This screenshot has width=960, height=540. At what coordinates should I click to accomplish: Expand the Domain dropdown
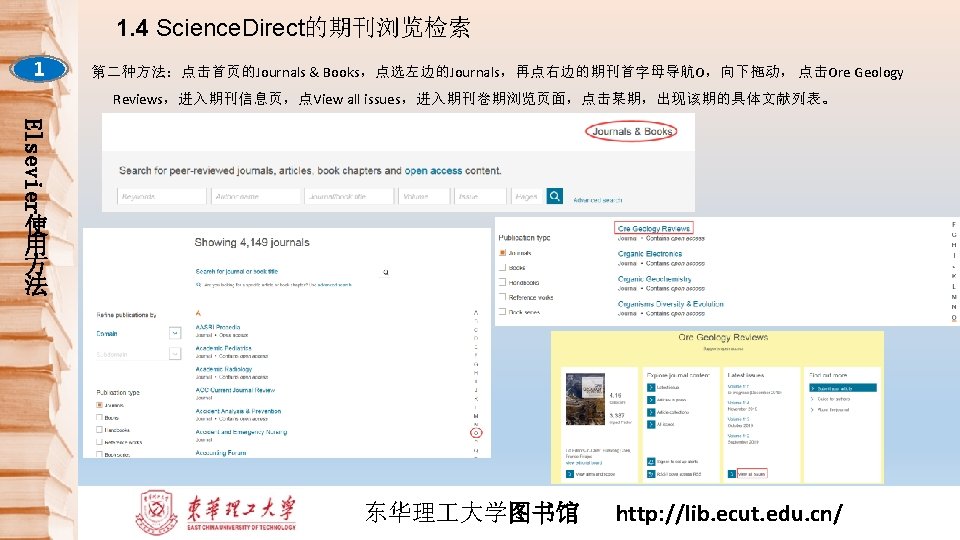click(x=175, y=333)
